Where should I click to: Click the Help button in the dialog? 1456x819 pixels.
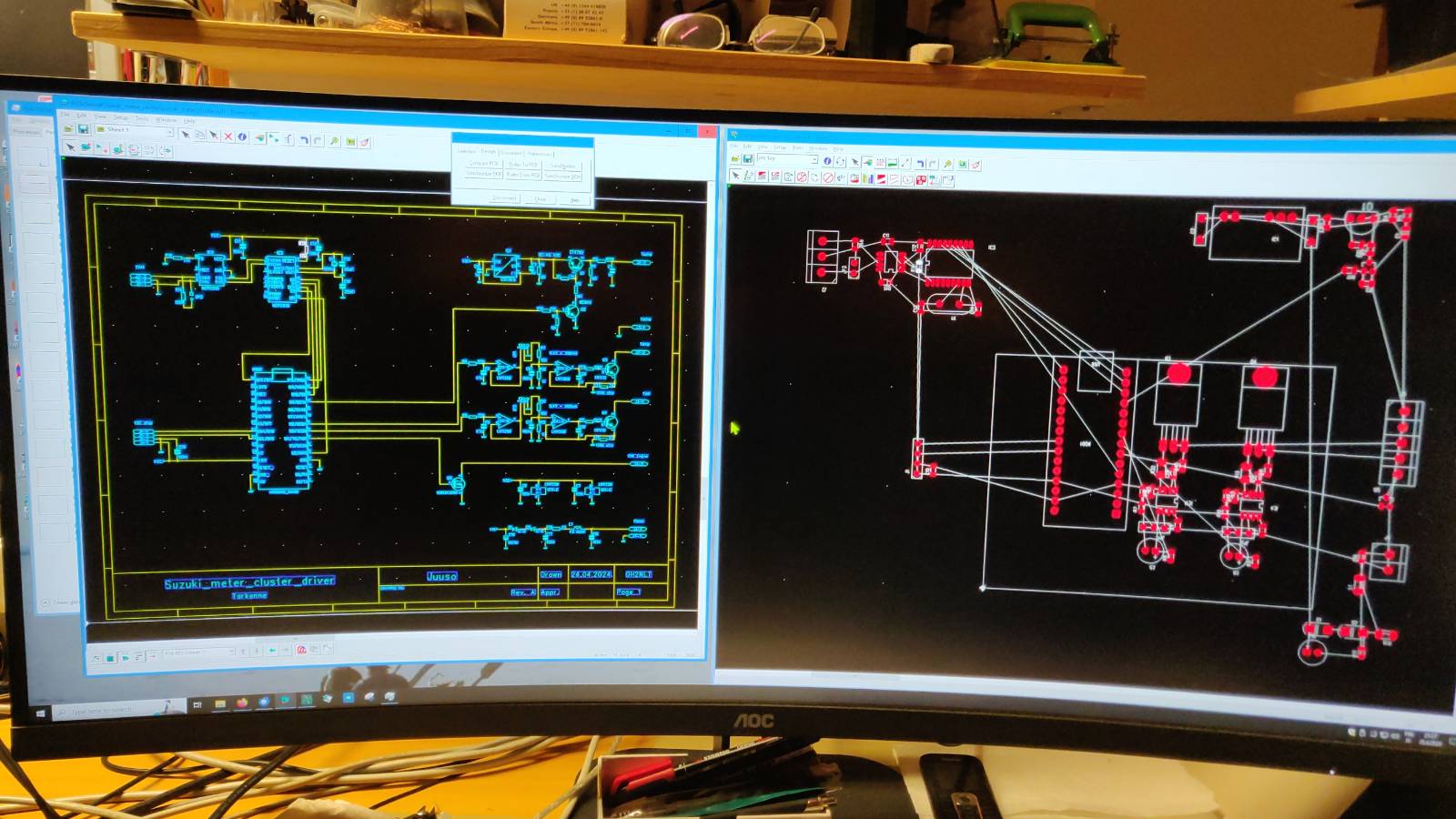[x=574, y=199]
